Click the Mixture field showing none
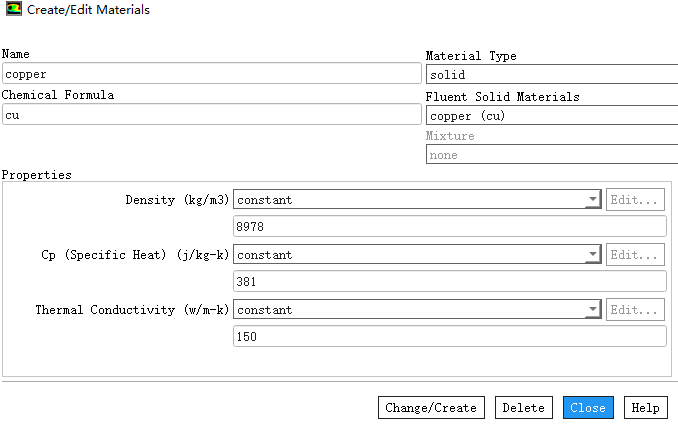 click(551, 155)
